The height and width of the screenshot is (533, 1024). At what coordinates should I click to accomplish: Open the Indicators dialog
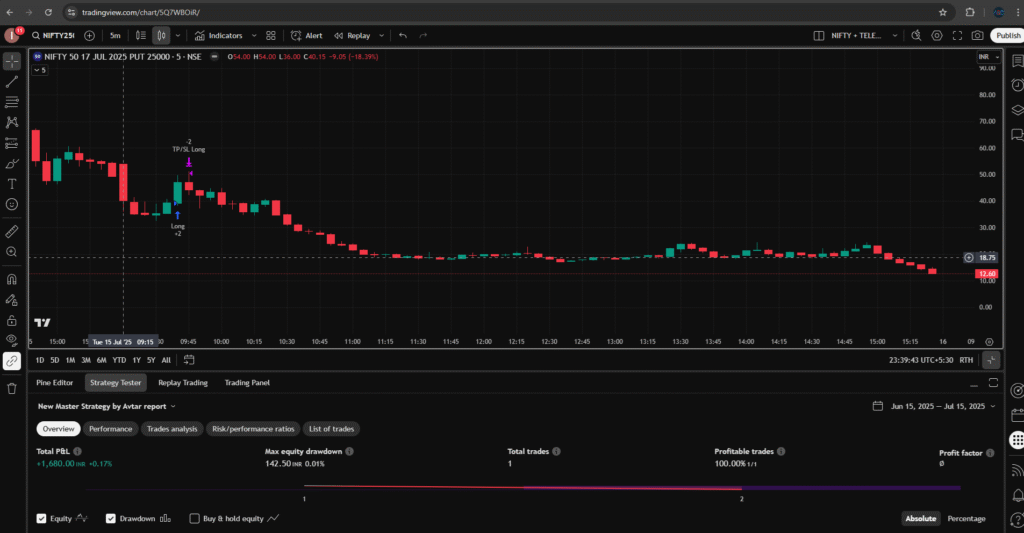219,35
